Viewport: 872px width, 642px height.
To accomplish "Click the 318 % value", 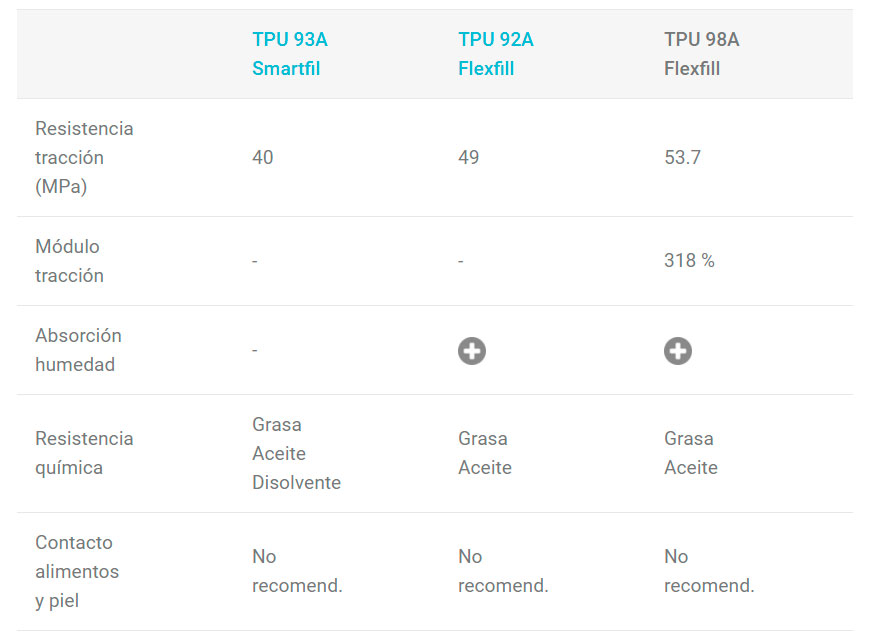I will (689, 260).
